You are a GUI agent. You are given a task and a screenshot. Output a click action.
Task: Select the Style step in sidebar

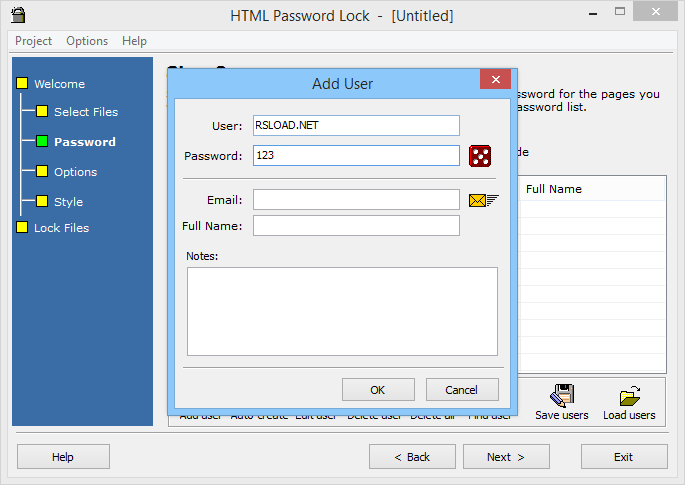68,202
